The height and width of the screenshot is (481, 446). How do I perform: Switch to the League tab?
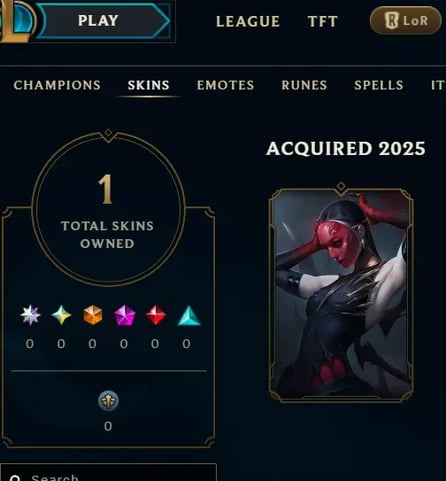click(x=248, y=21)
